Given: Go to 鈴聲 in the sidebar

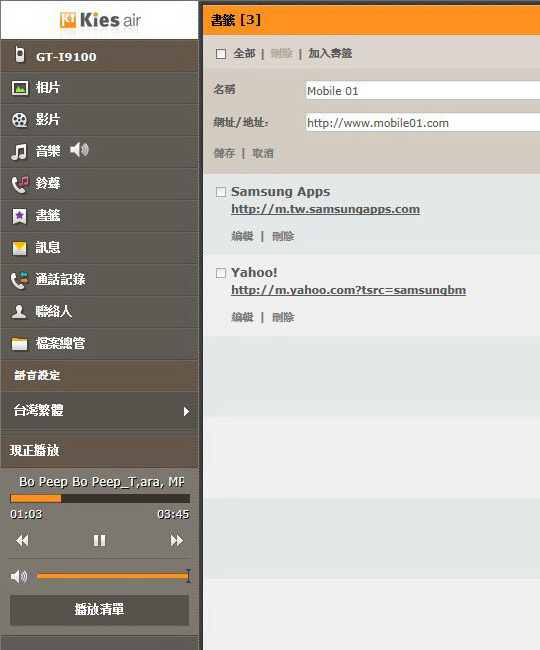Looking at the screenshot, I should [x=99, y=184].
